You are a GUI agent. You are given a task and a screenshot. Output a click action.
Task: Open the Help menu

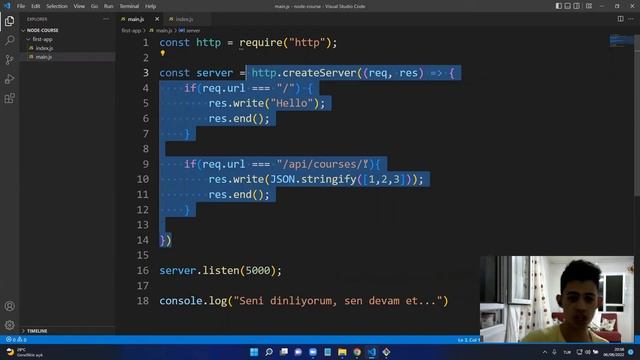(151, 6)
